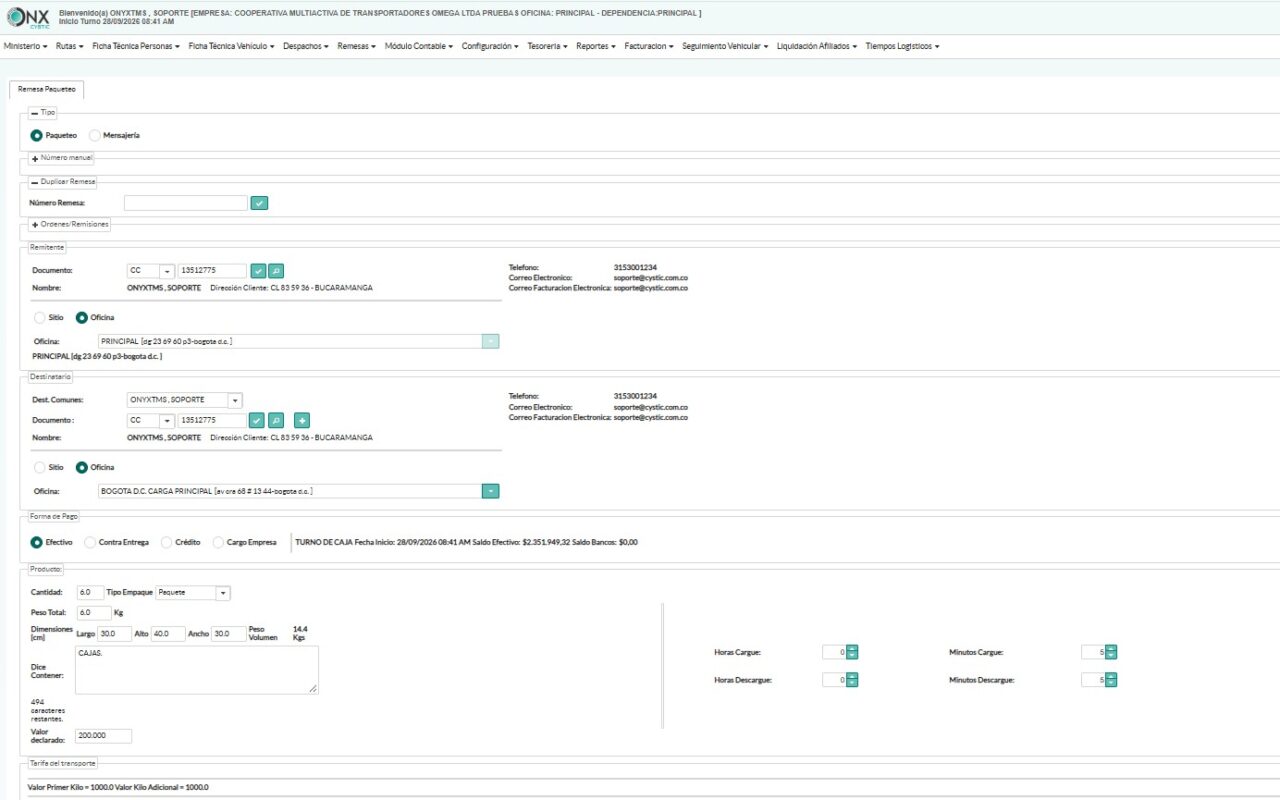Screen dimensions: 1280x800
Task: Open the Facturacion menu
Action: 649,46
